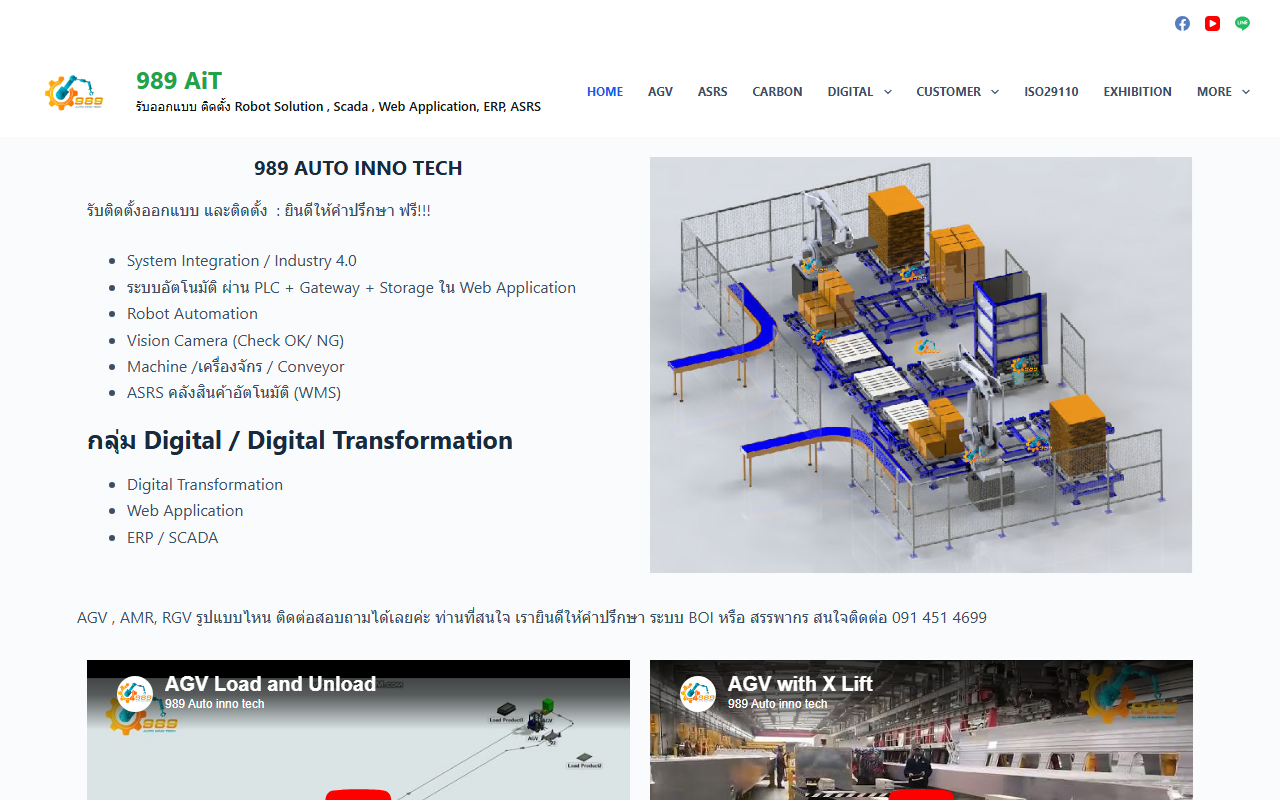This screenshot has height=800, width=1280.
Task: Open the CUSTOMER menu label
Action: pyautogui.click(x=948, y=92)
